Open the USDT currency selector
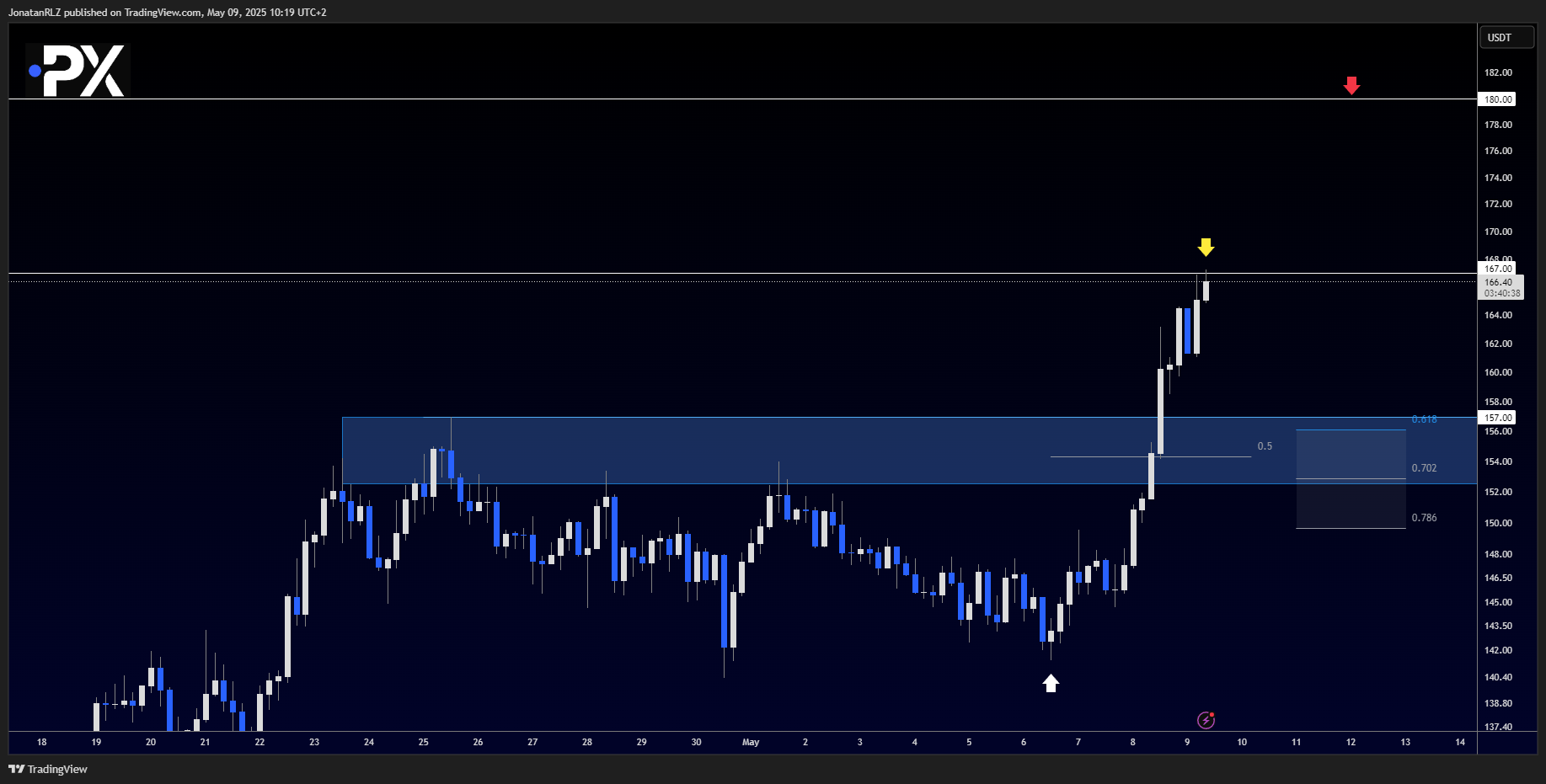Screen dimensions: 1546x784 (1507, 37)
